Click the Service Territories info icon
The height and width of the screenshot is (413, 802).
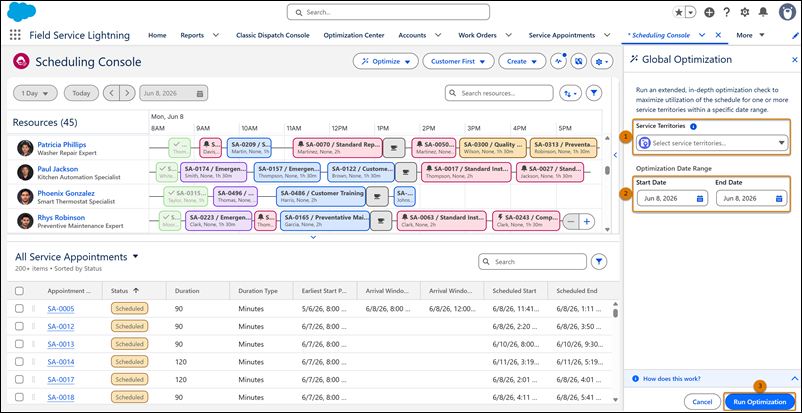[693, 126]
